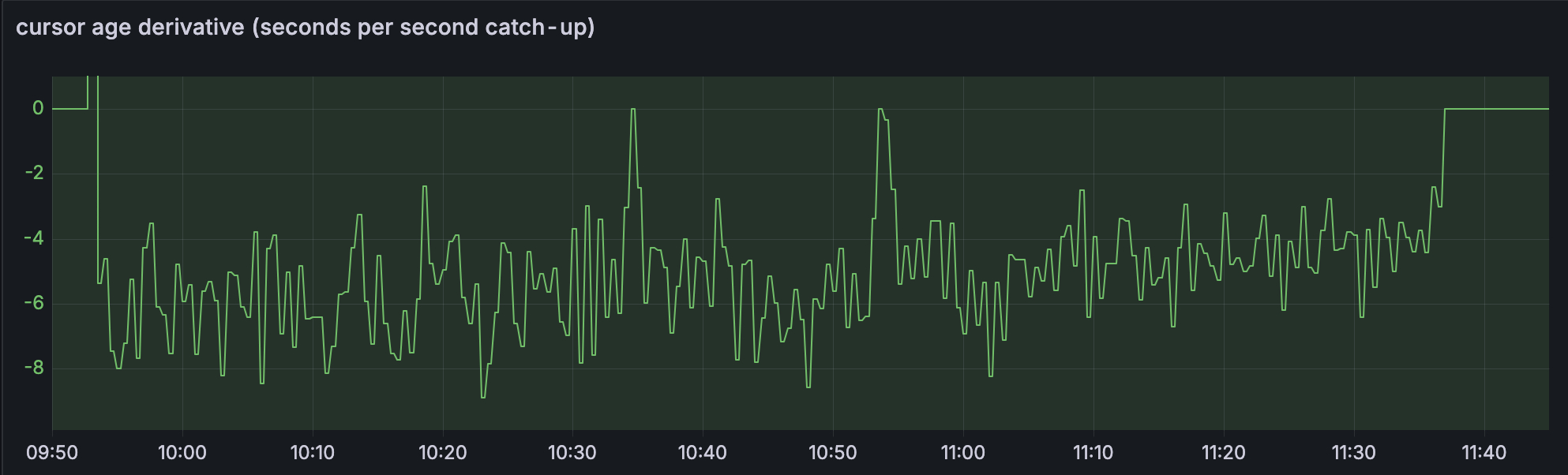Click the 10:20 time axis label
The width and height of the screenshot is (1568, 475).
pyautogui.click(x=443, y=453)
